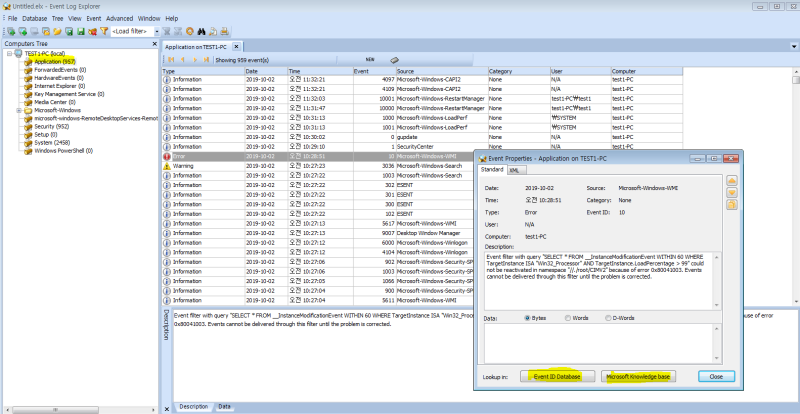Screen dimensions: 800x414
Task: Close the Event Properties dialog via Close button
Action: coord(716,377)
